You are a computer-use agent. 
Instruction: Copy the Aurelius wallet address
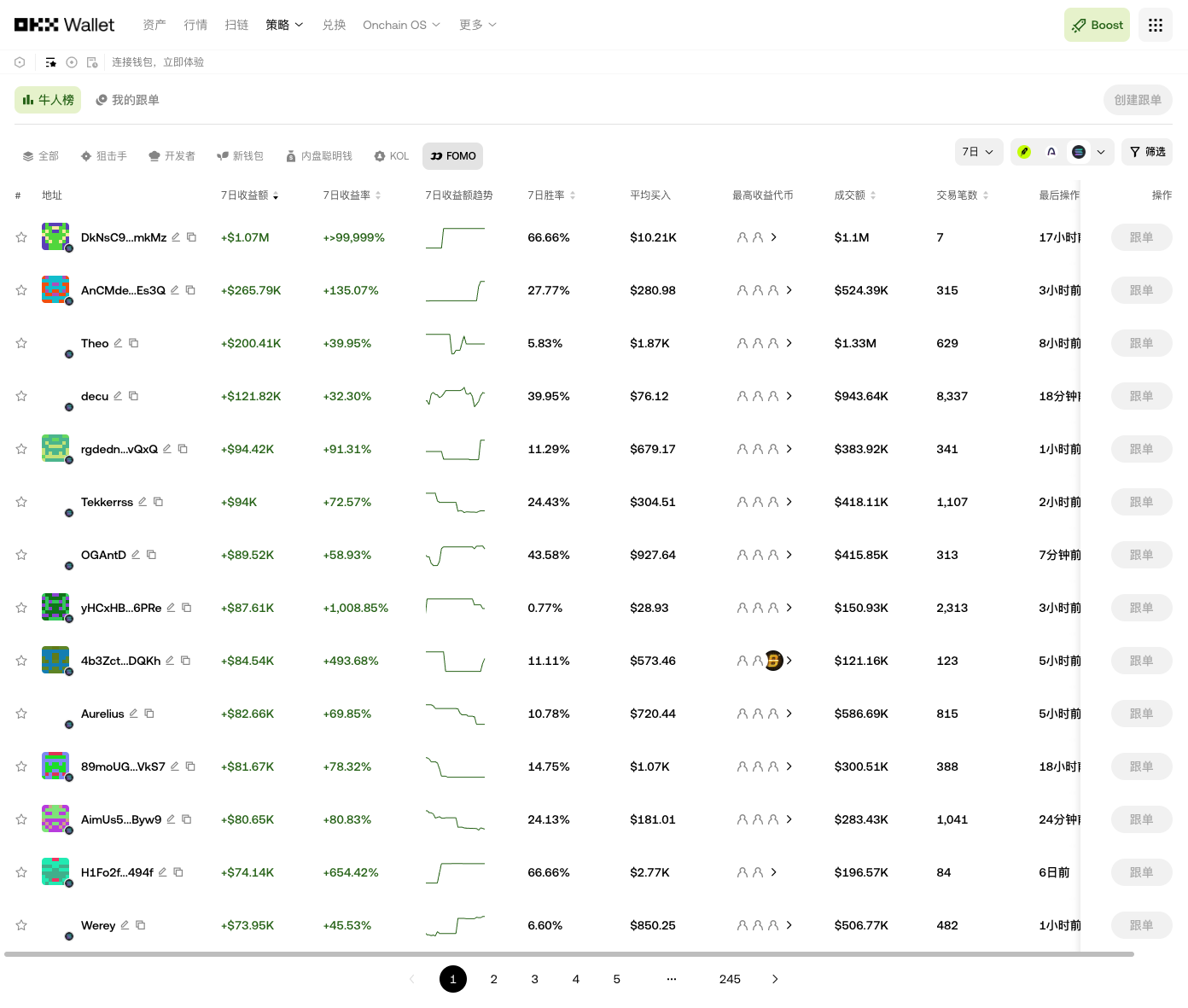[x=149, y=714]
